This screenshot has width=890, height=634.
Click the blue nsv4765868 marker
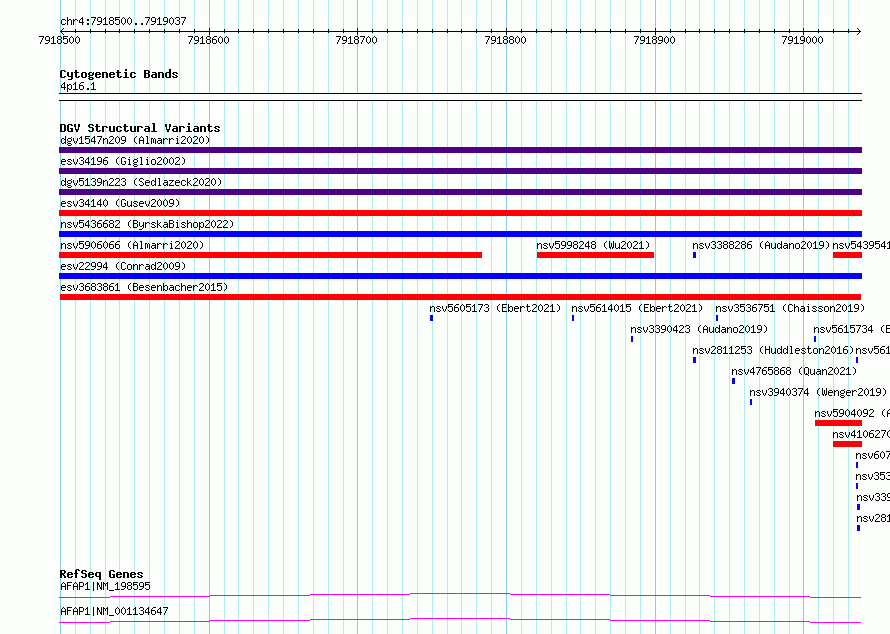pyautogui.click(x=733, y=381)
